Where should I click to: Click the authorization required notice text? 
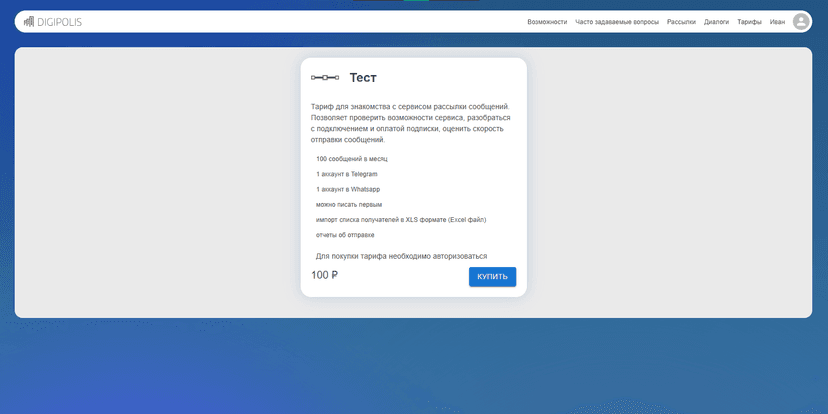point(408,256)
